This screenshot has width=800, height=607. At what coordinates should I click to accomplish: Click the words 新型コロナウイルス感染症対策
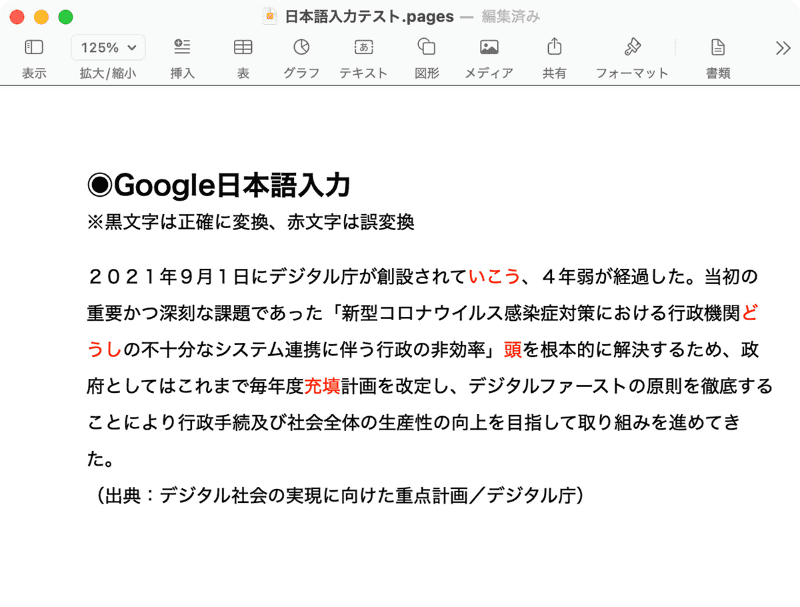(x=467, y=313)
